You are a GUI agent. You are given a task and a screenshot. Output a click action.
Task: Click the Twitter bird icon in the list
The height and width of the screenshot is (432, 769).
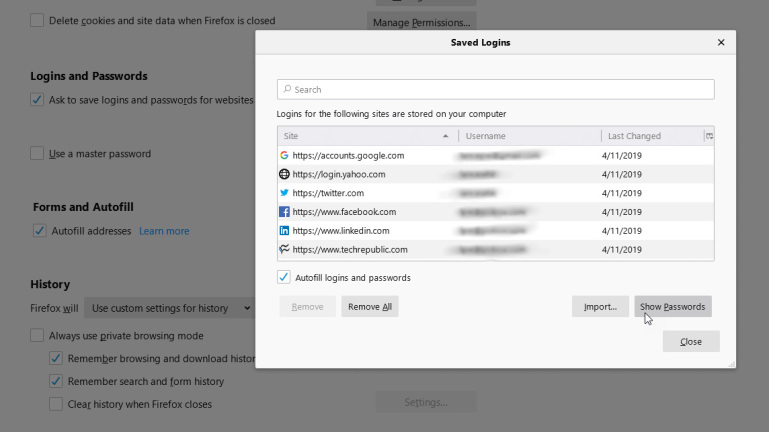pos(284,193)
